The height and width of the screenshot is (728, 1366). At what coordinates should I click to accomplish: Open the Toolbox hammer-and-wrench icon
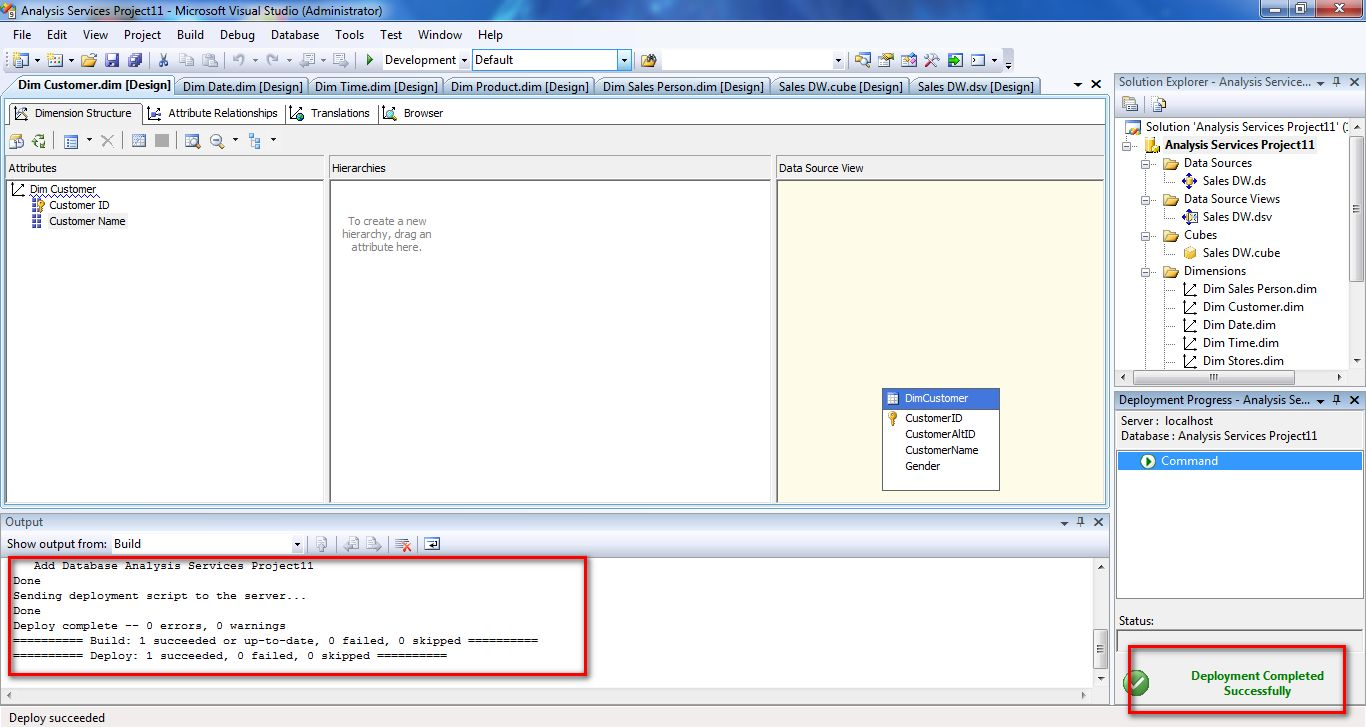(x=932, y=60)
